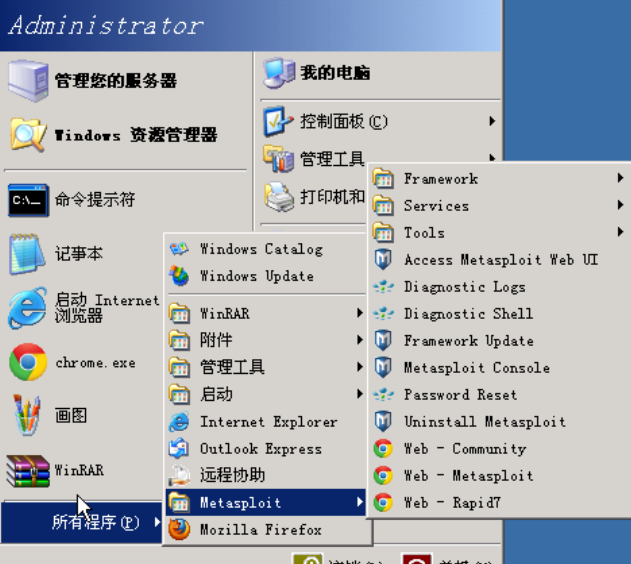Click the Framework Update shield icon
This screenshot has height=564, width=631.
tap(383, 341)
